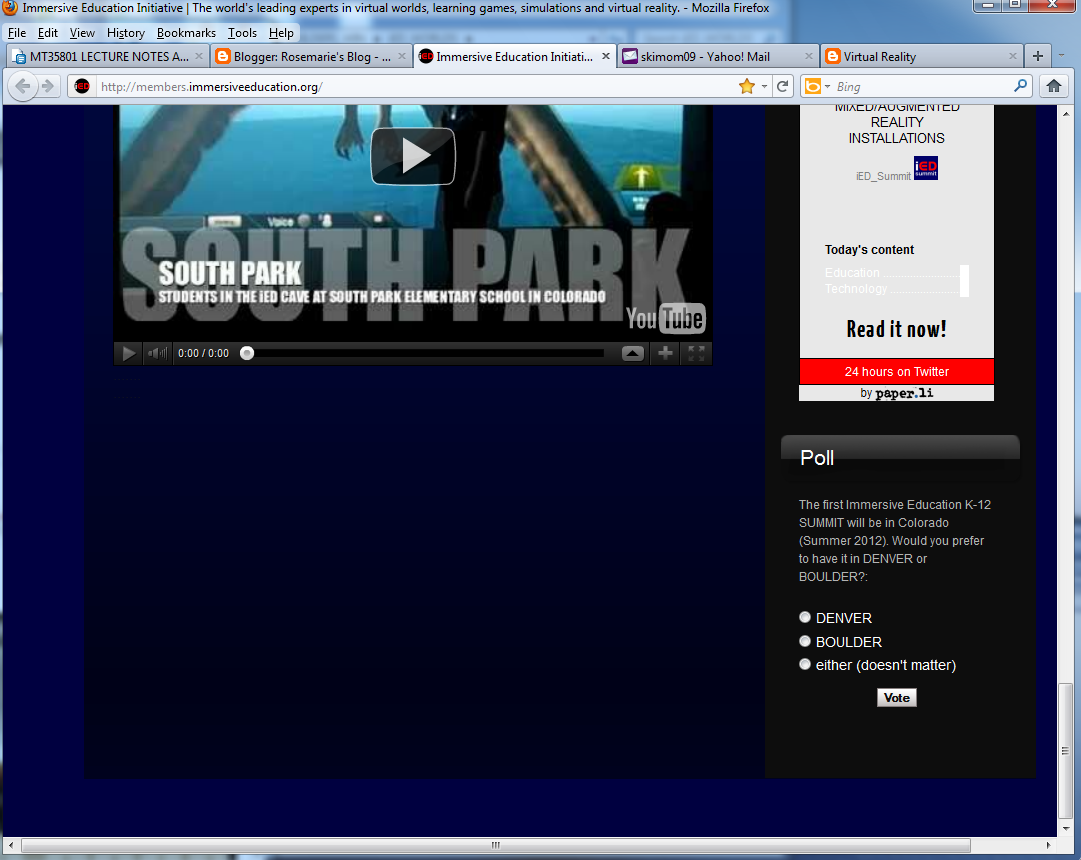Click the scroll right arrow of horizontal scrollbar
The image size is (1081, 860).
(1048, 845)
